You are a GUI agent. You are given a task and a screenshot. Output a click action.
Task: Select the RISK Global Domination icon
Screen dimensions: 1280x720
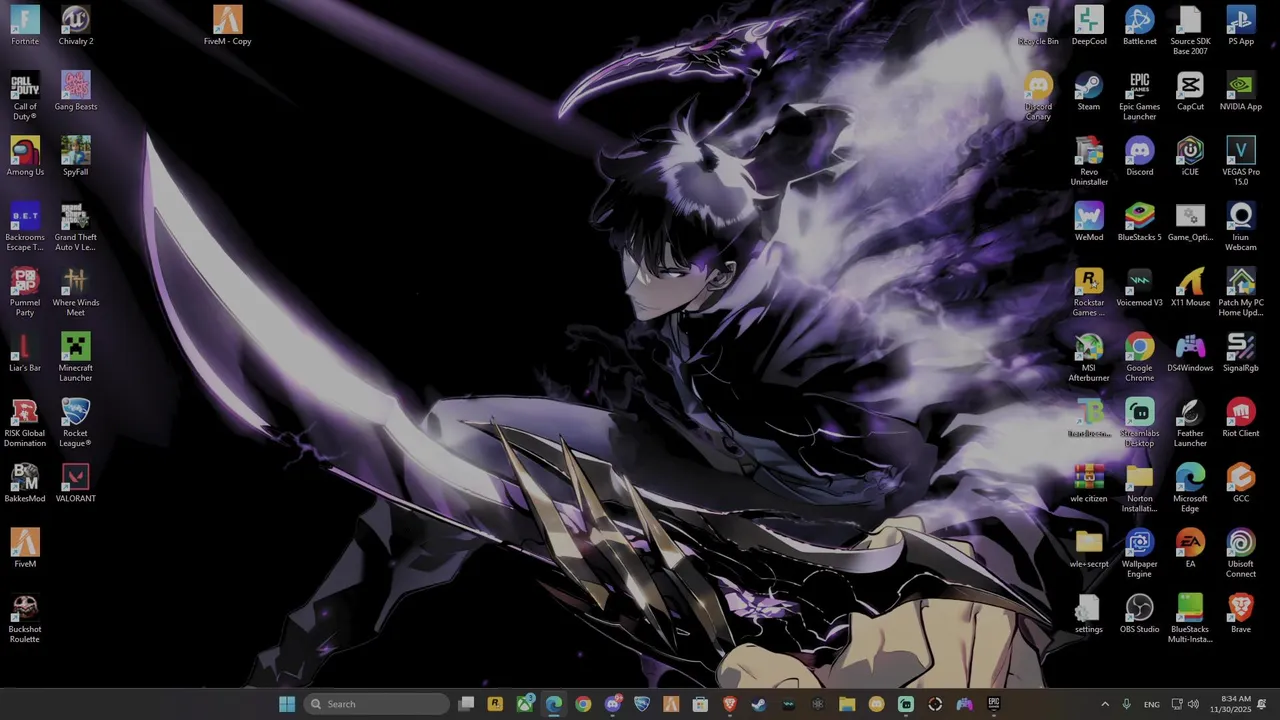pos(25,422)
